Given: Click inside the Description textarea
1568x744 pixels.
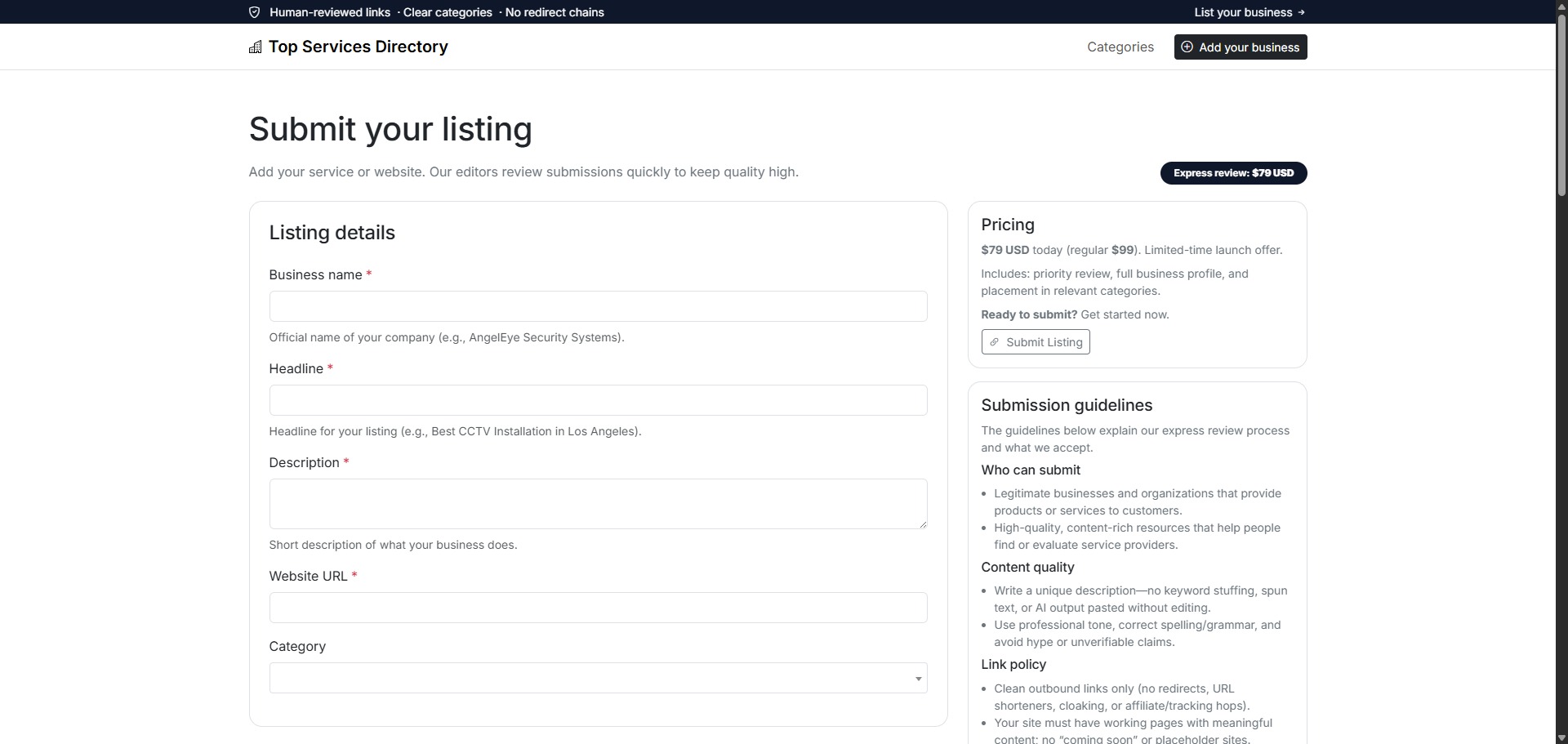Looking at the screenshot, I should click(x=598, y=504).
